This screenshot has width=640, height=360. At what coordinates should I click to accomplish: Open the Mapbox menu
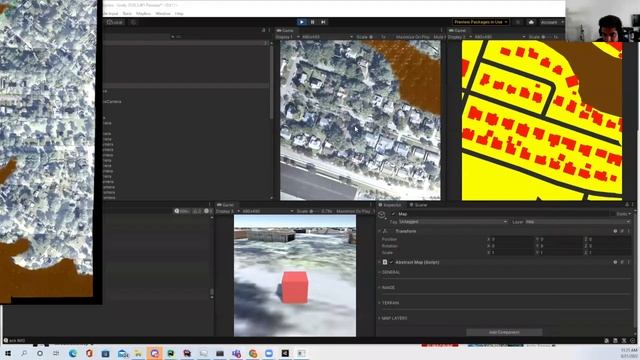pyautogui.click(x=143, y=13)
